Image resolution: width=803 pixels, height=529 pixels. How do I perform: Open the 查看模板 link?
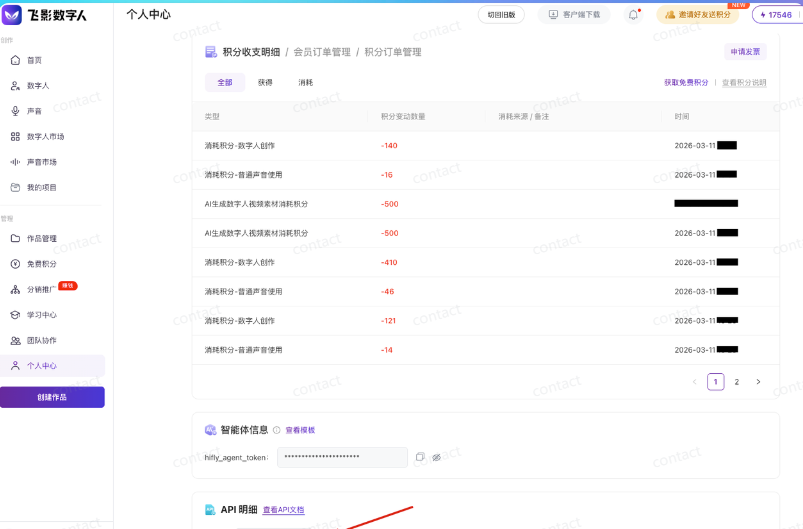(x=300, y=430)
